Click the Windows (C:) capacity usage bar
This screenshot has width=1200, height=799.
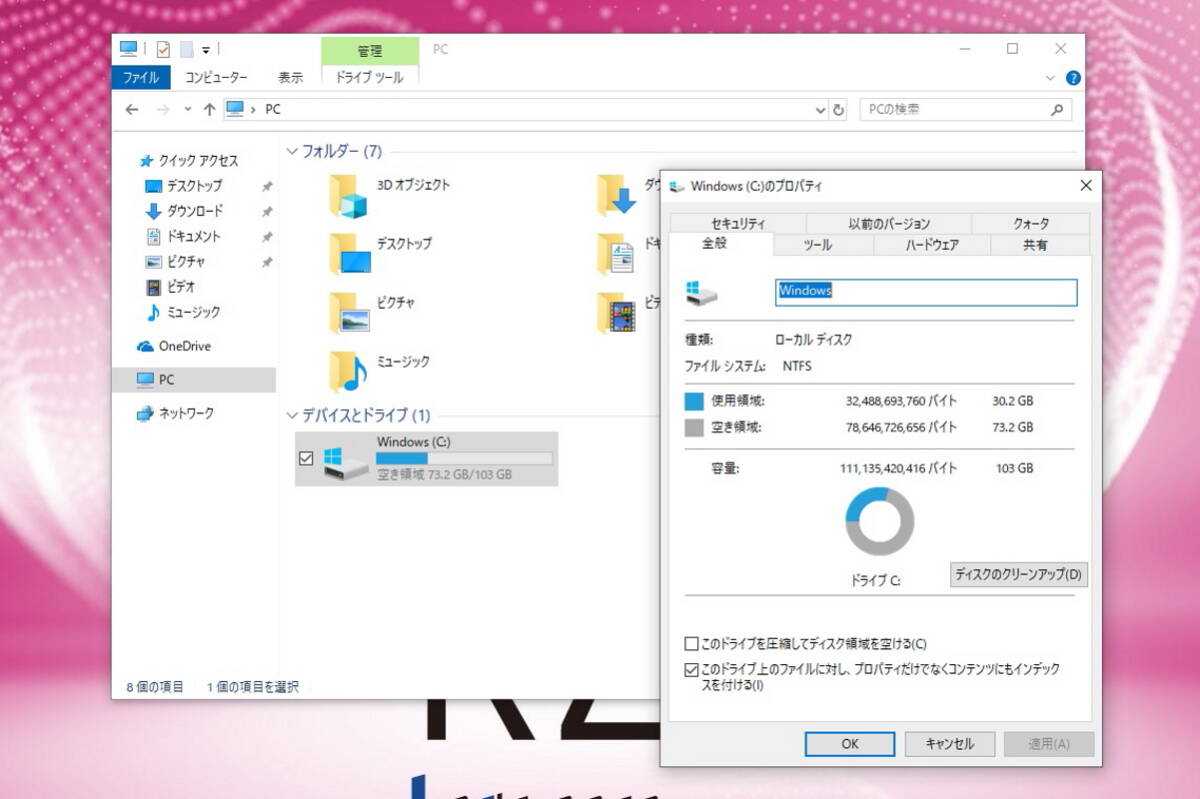coord(464,458)
